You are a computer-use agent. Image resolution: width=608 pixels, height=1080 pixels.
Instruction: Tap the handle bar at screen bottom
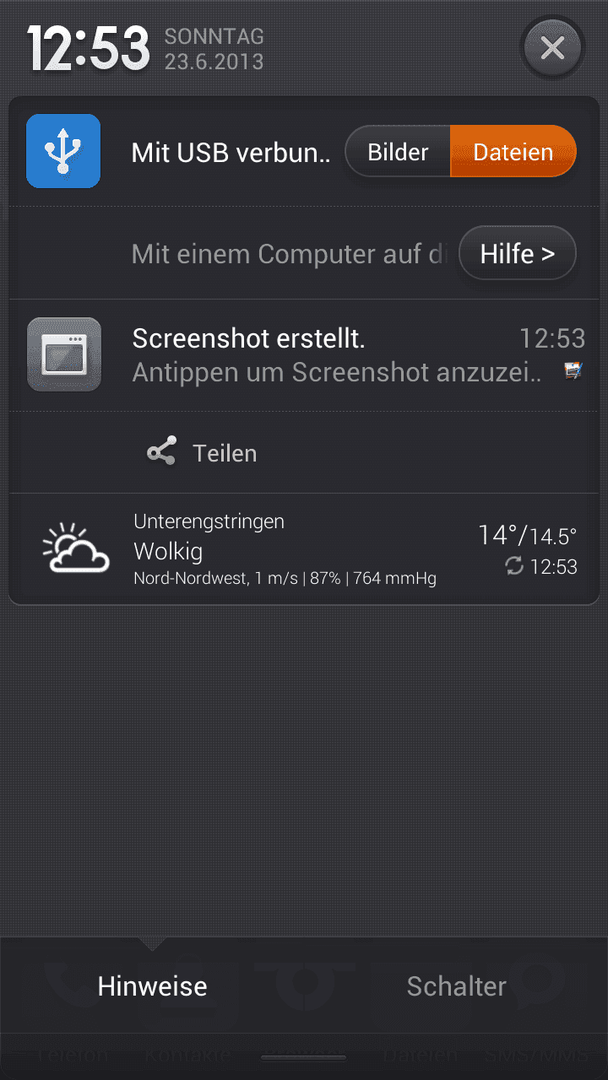point(304,1058)
